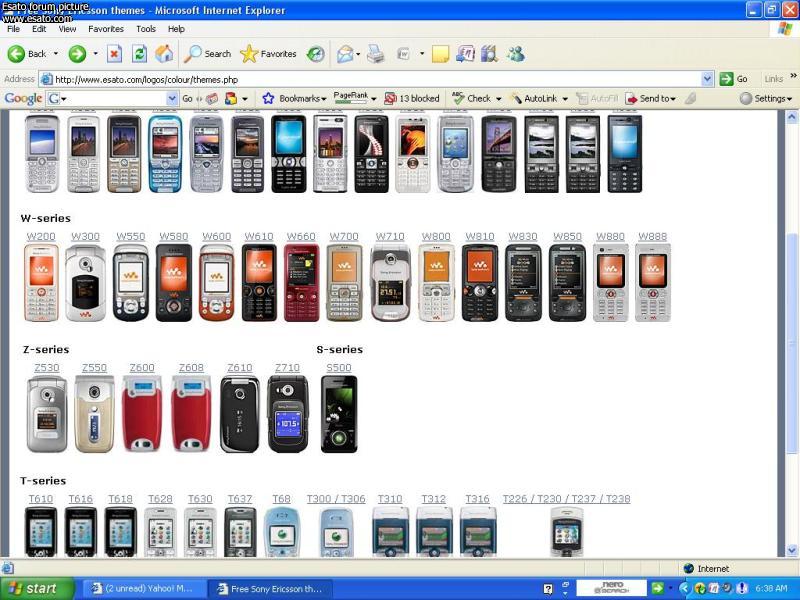
Task: Open the T226 / T230 / T237 / T238 link
Action: [x=566, y=499]
